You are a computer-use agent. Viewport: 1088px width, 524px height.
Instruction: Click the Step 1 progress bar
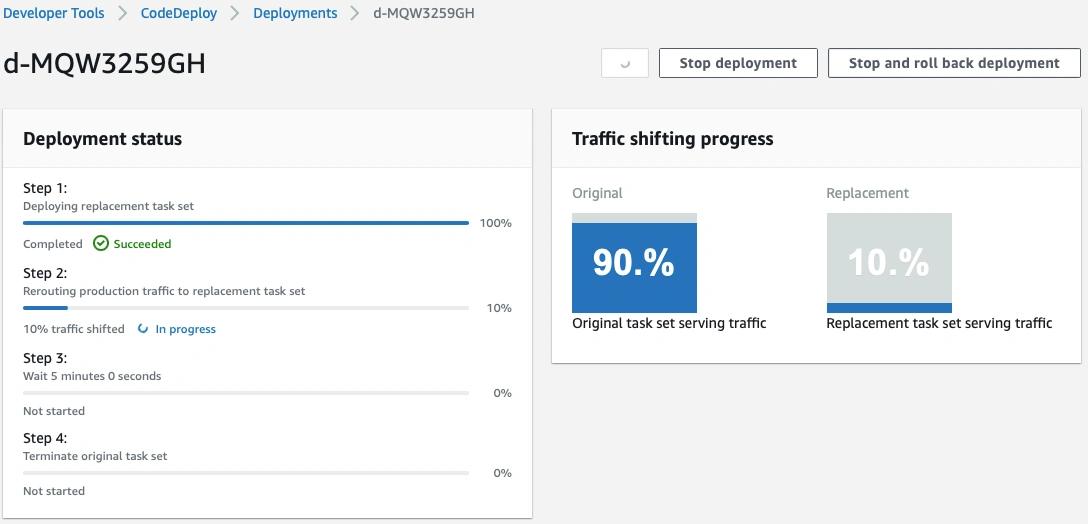click(246, 223)
